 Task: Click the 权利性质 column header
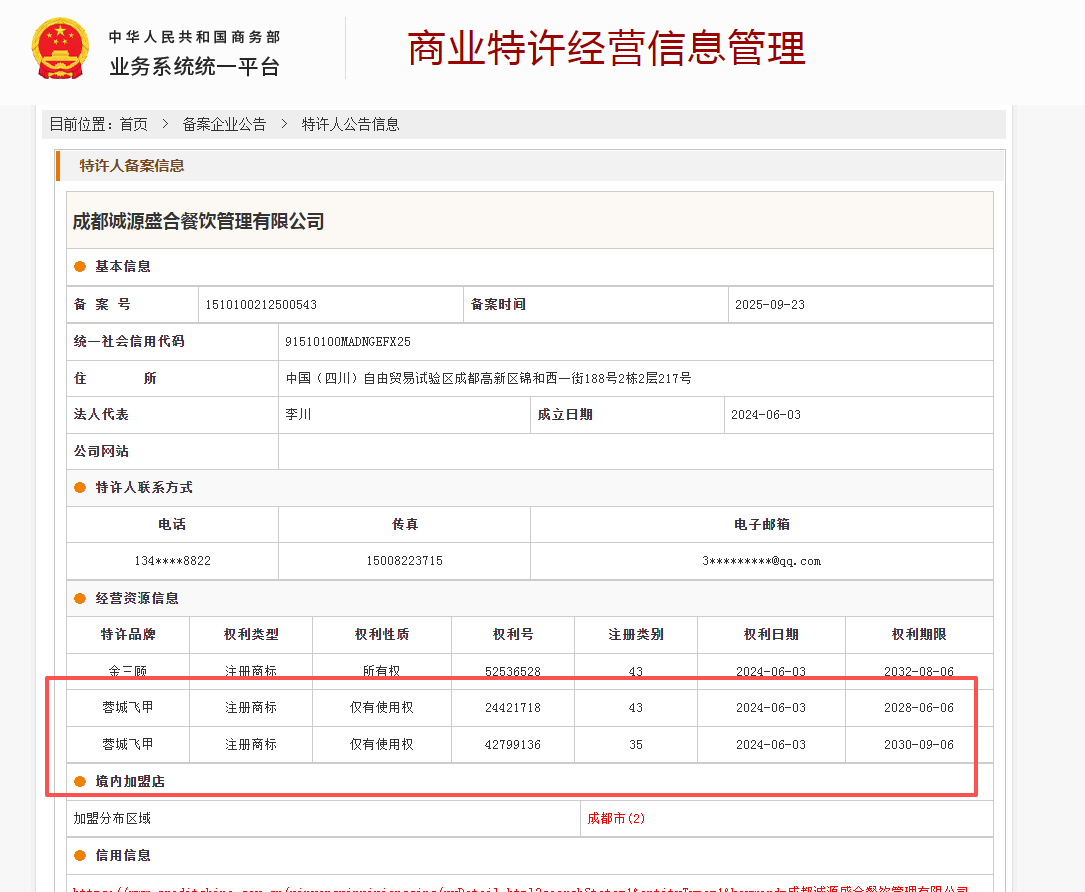click(x=382, y=635)
